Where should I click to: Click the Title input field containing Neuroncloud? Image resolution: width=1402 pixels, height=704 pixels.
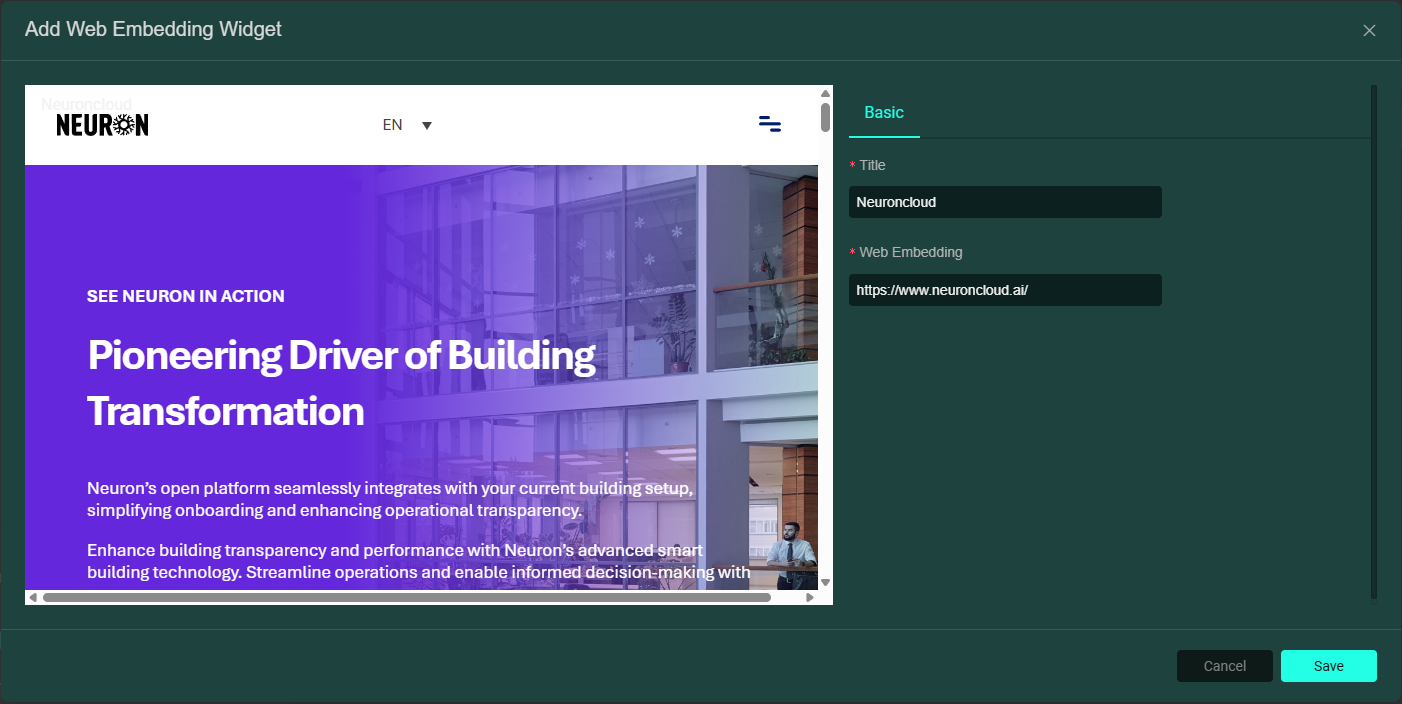pos(1004,202)
